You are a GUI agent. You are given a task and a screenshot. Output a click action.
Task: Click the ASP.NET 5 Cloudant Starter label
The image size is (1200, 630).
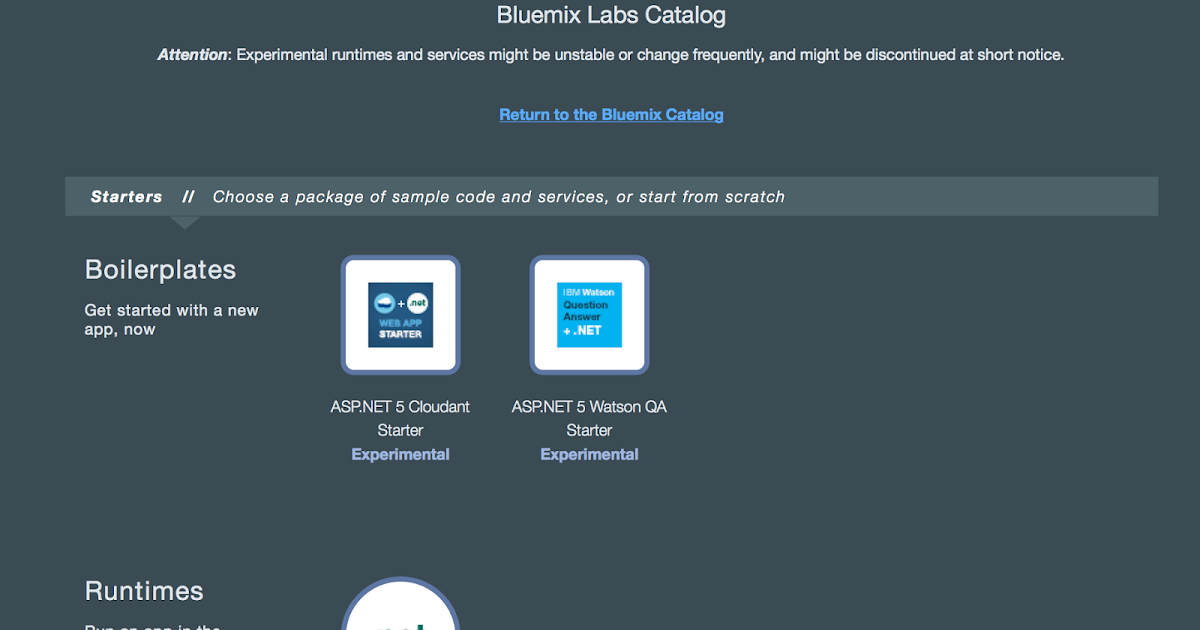tap(400, 418)
